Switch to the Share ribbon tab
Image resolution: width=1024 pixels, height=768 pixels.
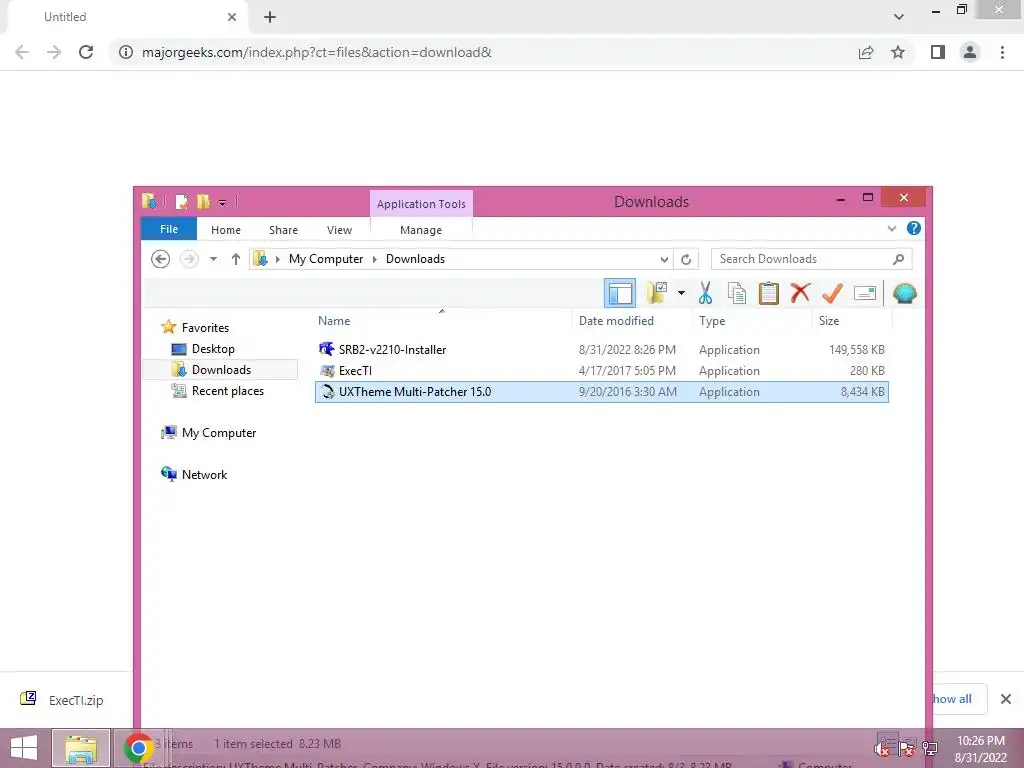tap(283, 230)
